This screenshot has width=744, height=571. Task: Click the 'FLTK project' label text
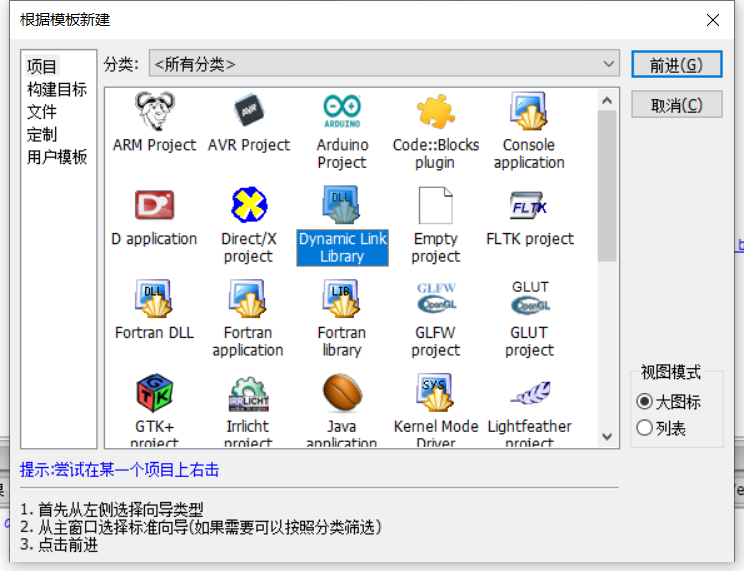tap(530, 238)
